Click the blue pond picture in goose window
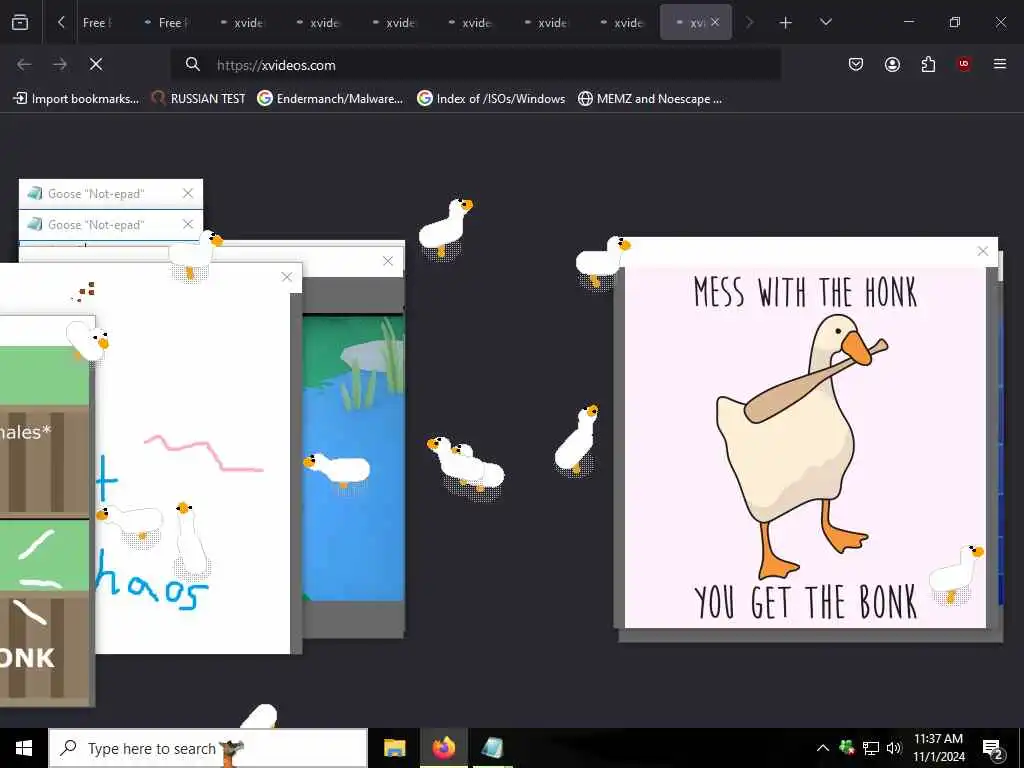 coord(354,458)
